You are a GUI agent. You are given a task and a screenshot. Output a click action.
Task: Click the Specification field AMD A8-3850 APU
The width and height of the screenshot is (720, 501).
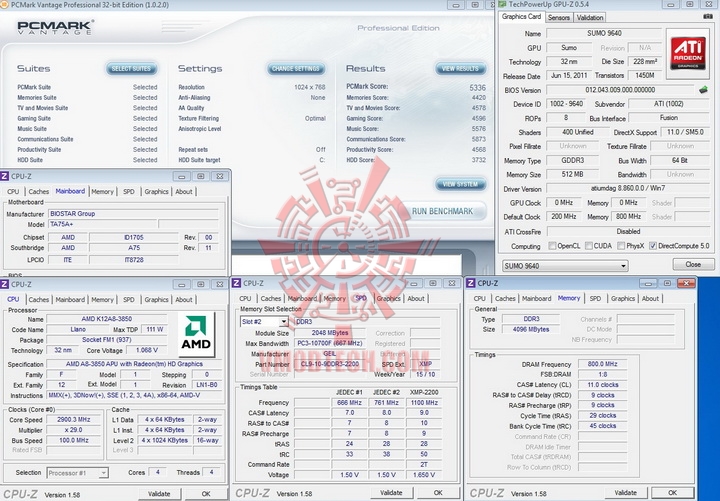(x=134, y=364)
